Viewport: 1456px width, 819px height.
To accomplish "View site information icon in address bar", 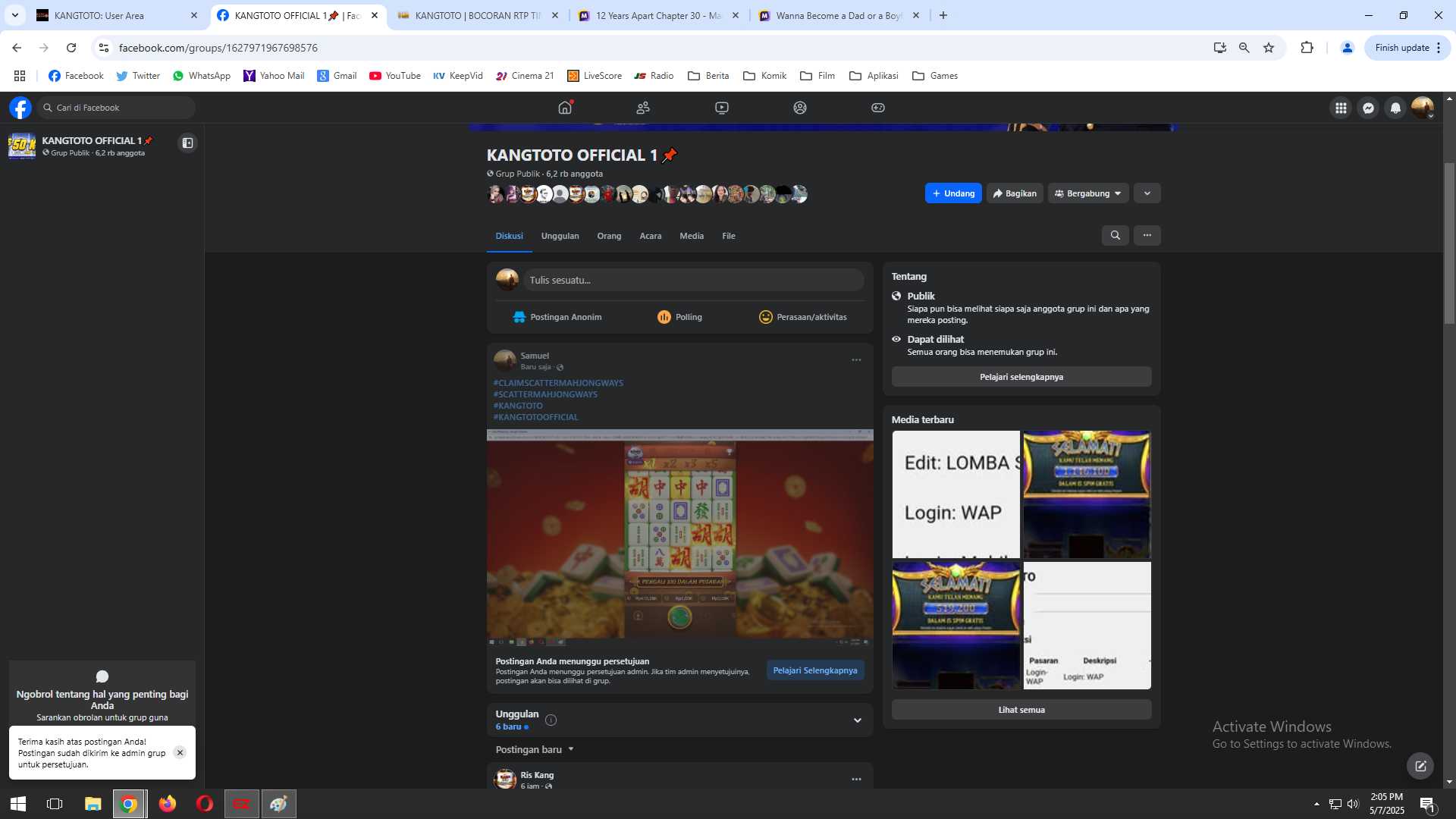I will click(104, 48).
